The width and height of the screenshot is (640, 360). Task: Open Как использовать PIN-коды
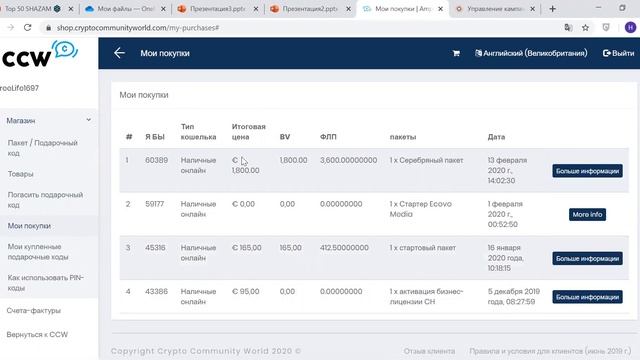click(45, 282)
